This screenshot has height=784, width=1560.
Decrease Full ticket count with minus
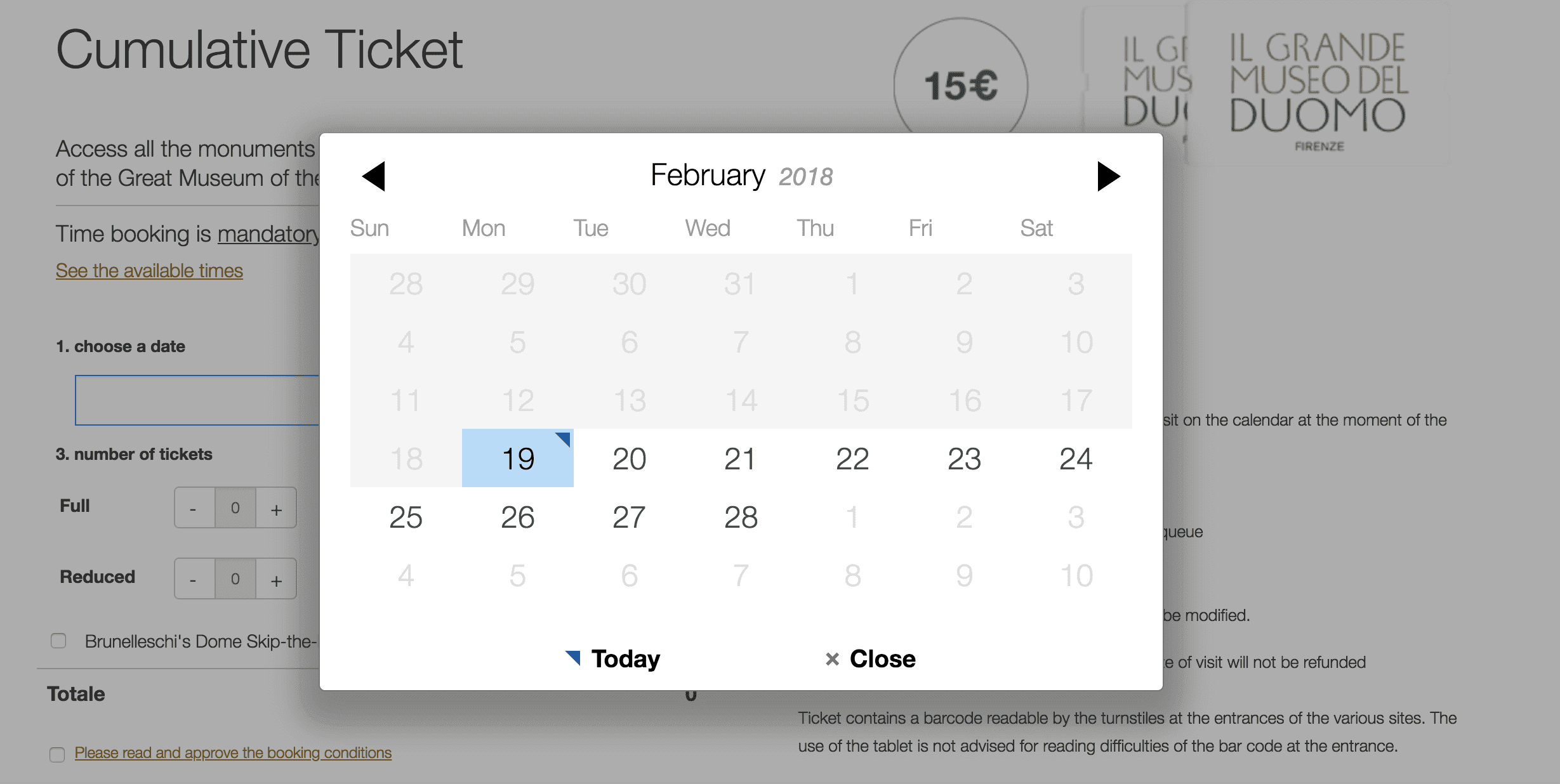(194, 508)
